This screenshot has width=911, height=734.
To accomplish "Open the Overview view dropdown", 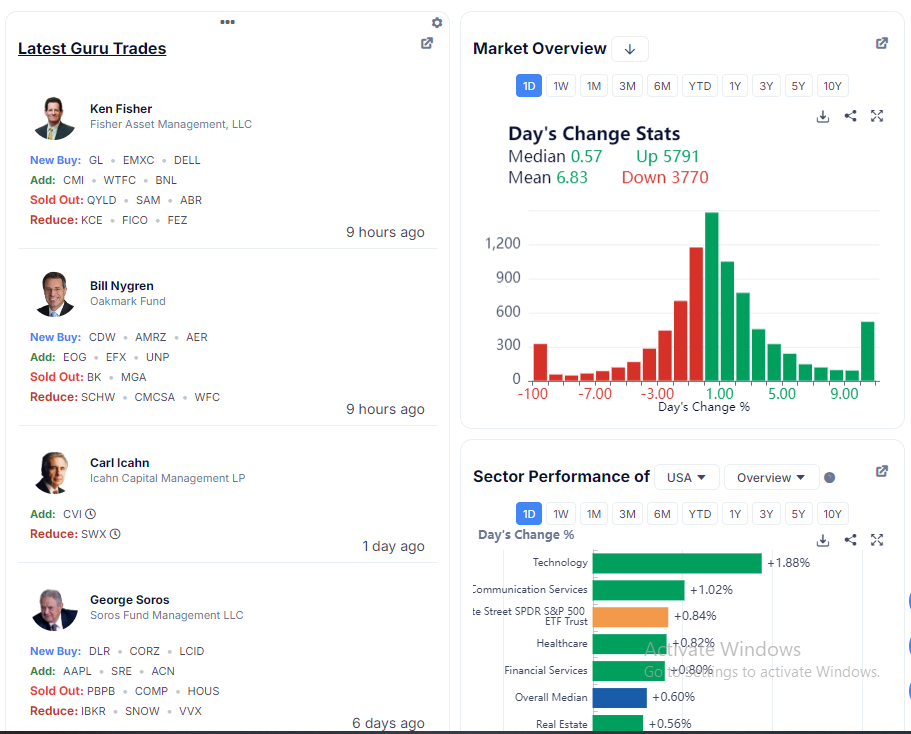I will coord(772,478).
